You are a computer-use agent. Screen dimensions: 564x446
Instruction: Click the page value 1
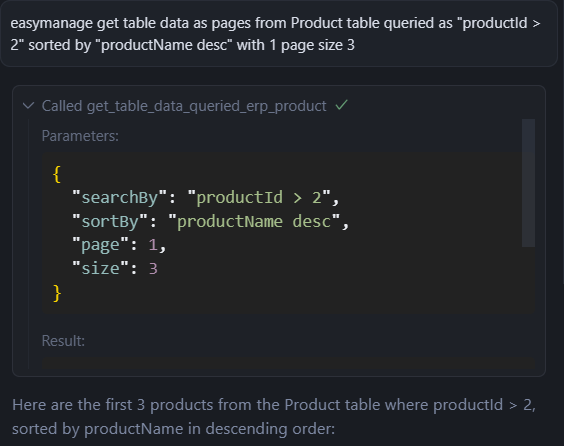[x=153, y=245]
